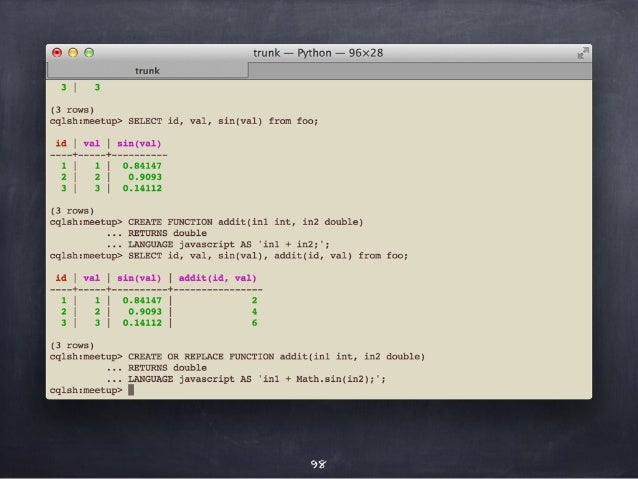Screen dimensions: 638x479
Task: Click 0.84147 in the row ending with 2
Action: click(142, 300)
